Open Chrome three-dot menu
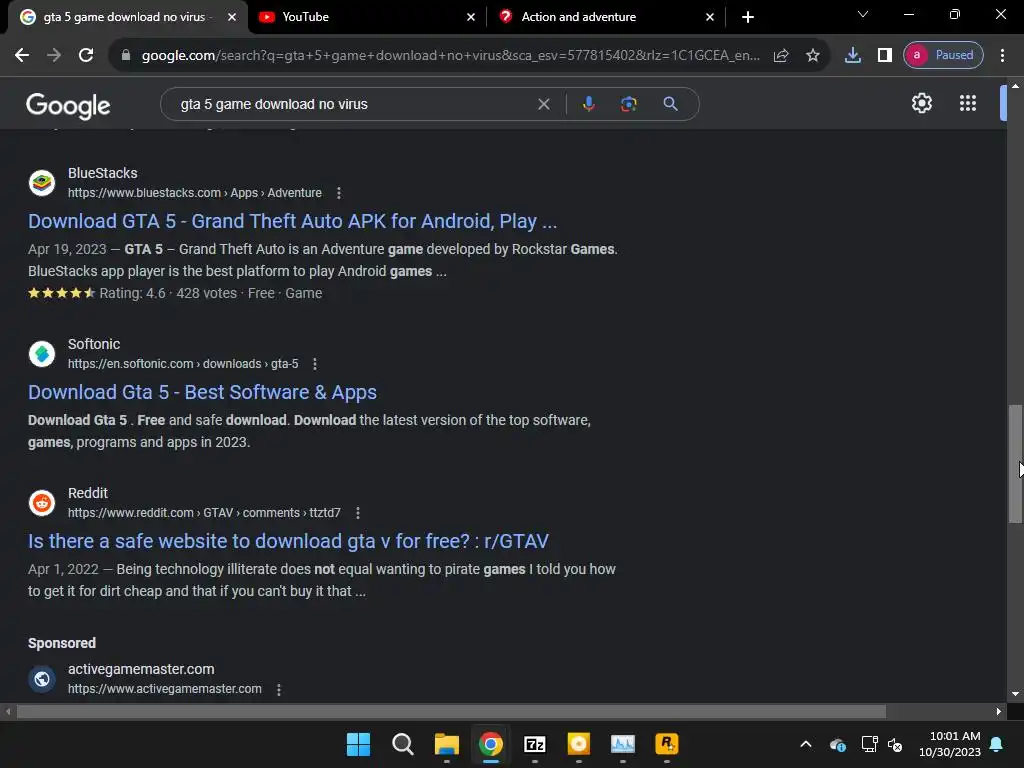Image resolution: width=1024 pixels, height=768 pixels. [1002, 55]
